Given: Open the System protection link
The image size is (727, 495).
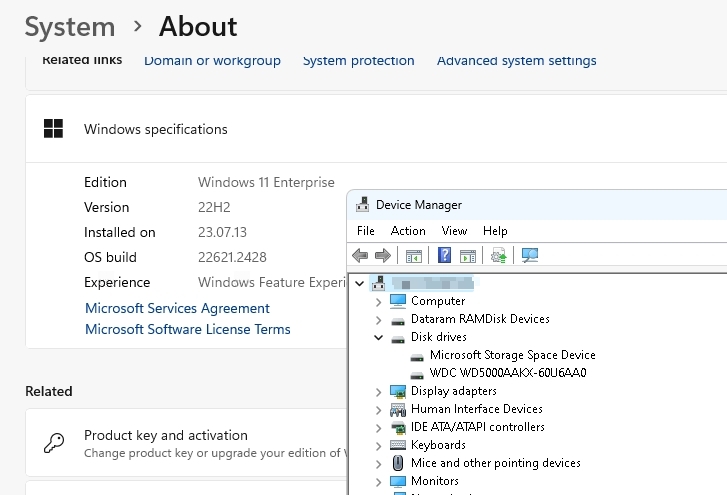Looking at the screenshot, I should pos(358,60).
